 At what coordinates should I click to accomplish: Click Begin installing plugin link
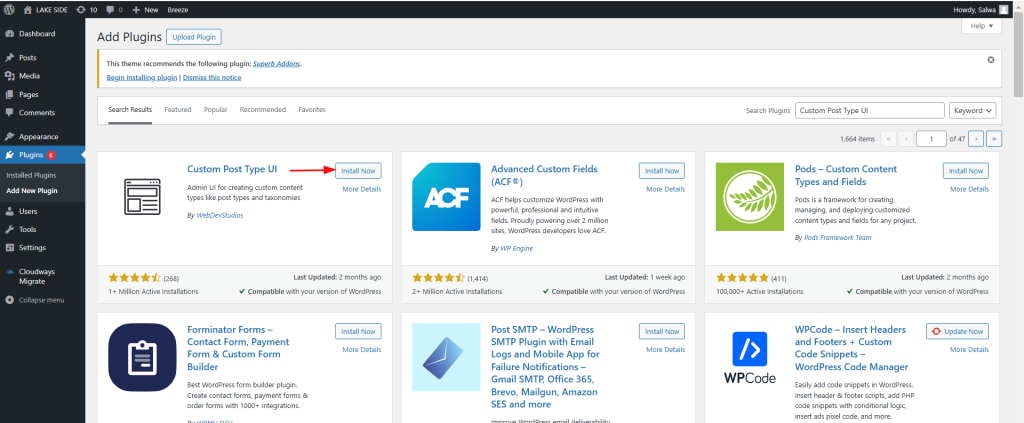click(x=142, y=78)
